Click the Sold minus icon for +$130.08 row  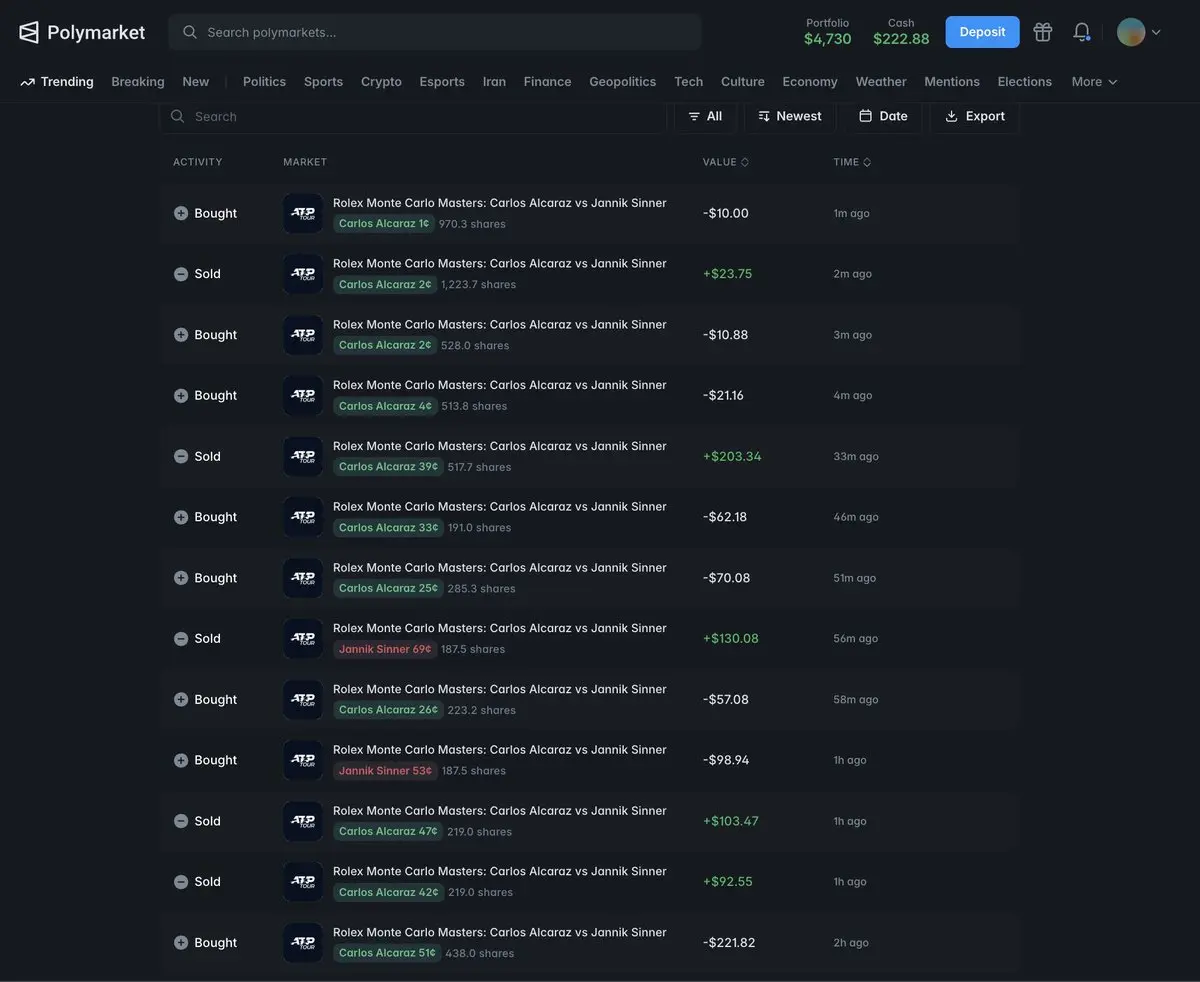[181, 639]
